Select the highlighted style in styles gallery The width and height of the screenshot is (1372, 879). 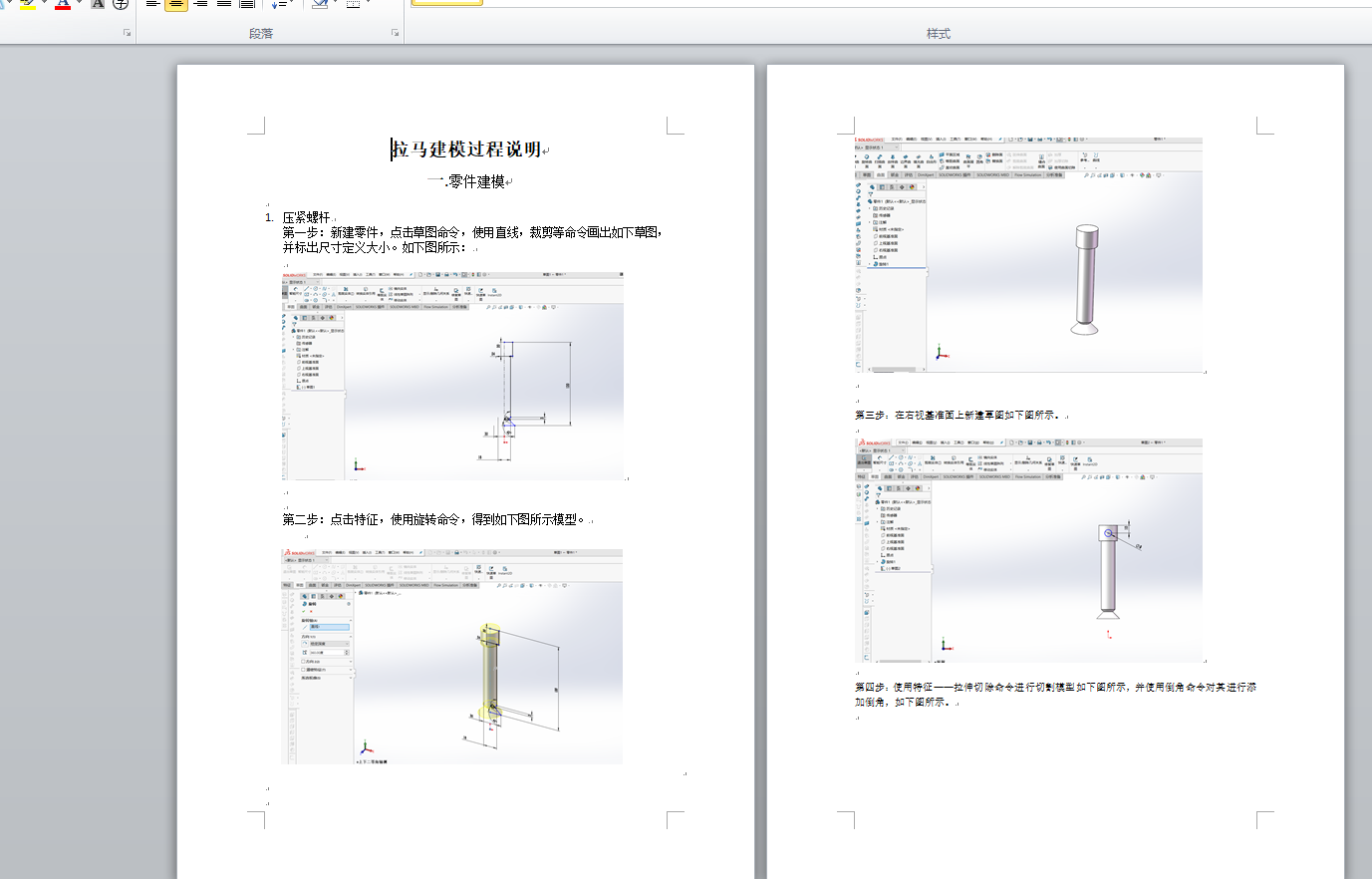[x=446, y=3]
